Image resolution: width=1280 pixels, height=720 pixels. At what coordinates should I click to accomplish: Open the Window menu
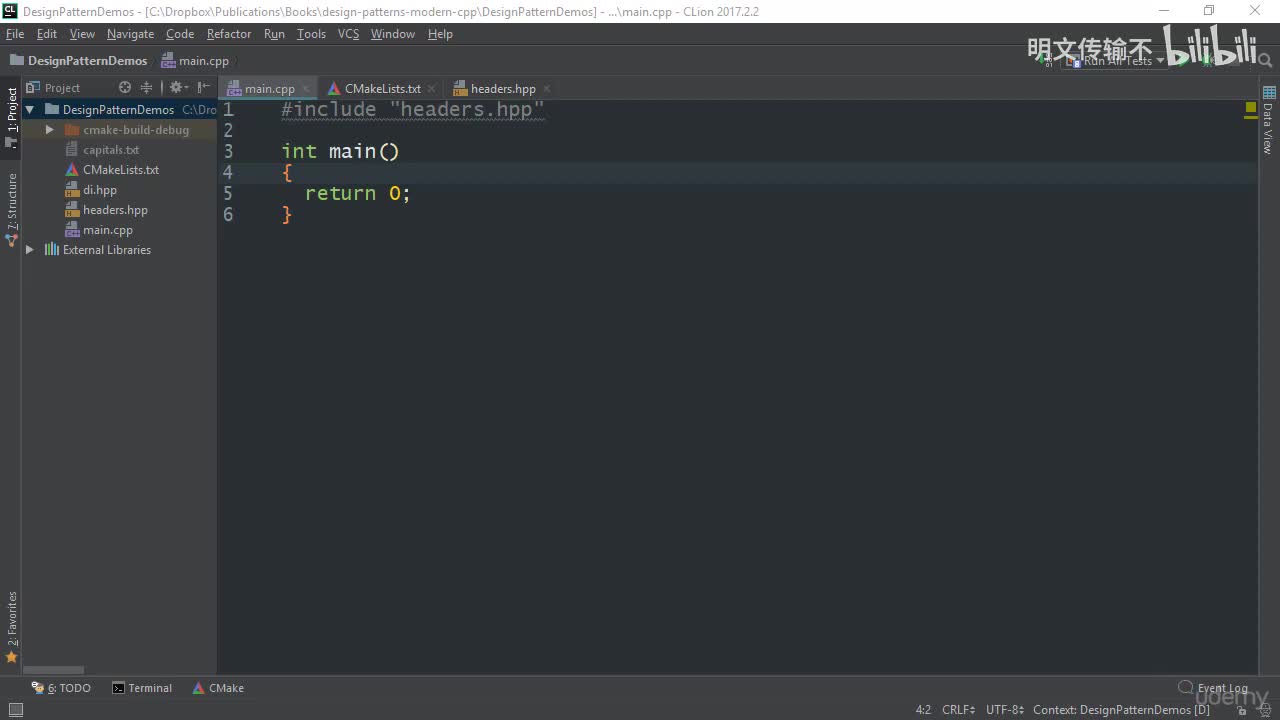393,34
